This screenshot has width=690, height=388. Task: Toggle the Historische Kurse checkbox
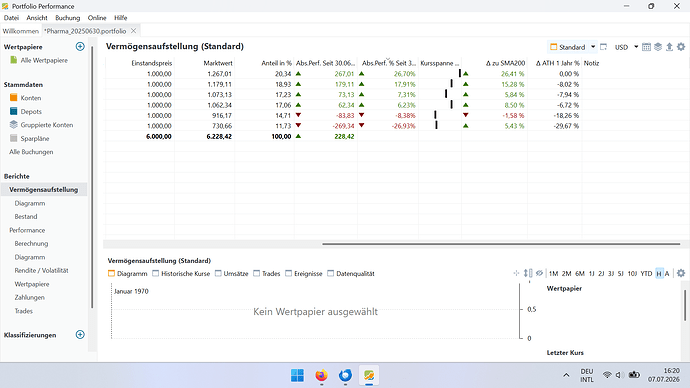point(155,274)
